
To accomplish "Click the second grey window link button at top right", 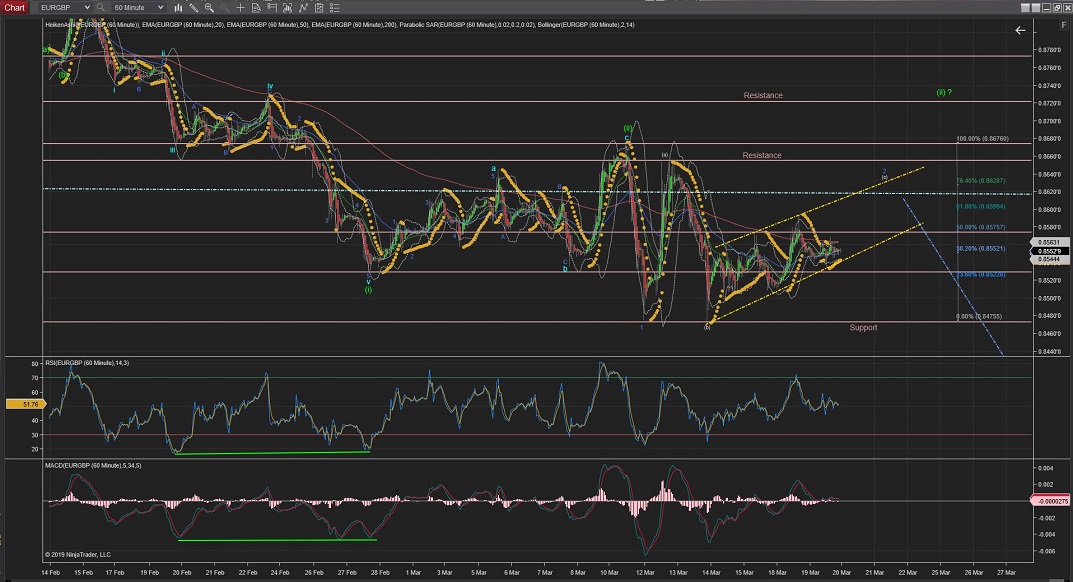I will coord(1036,8).
